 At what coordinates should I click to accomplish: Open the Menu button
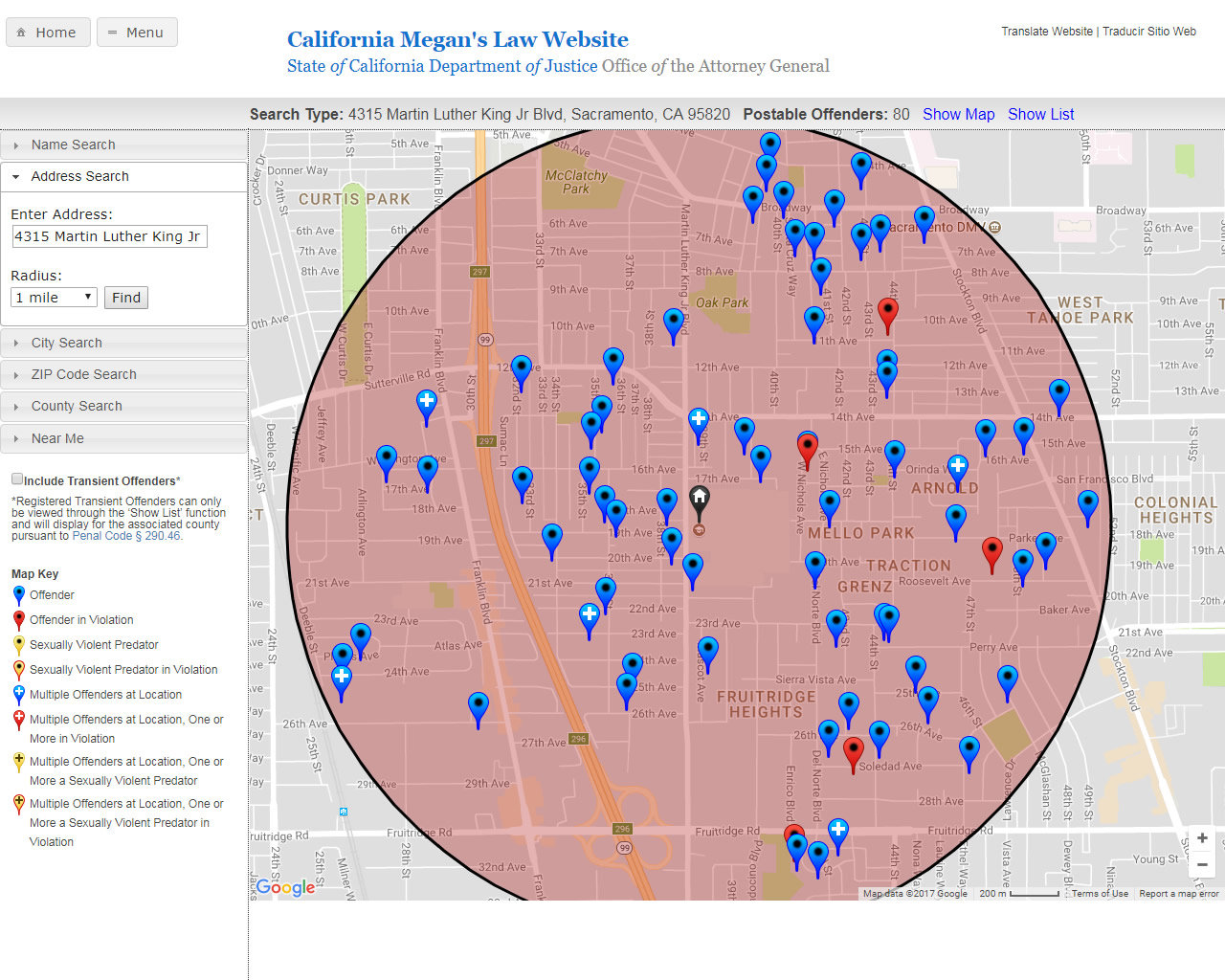137,33
